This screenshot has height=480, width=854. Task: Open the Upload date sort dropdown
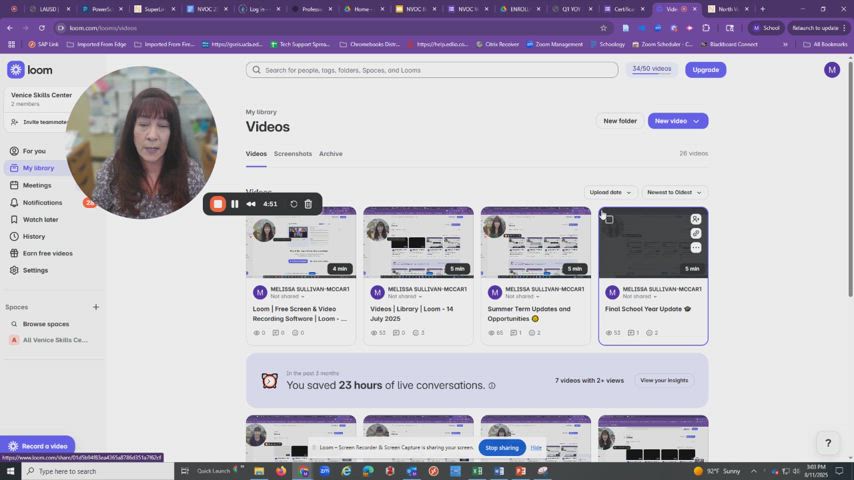610,192
